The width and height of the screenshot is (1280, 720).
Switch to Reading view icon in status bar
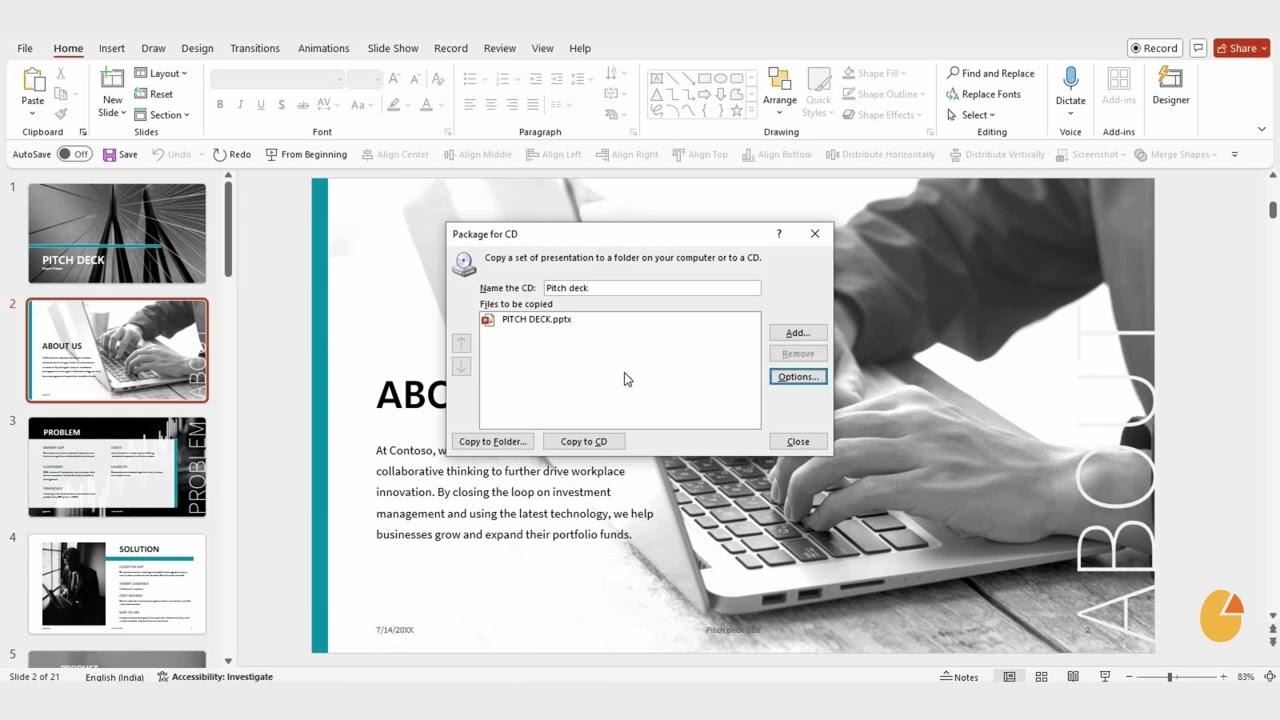click(1073, 677)
